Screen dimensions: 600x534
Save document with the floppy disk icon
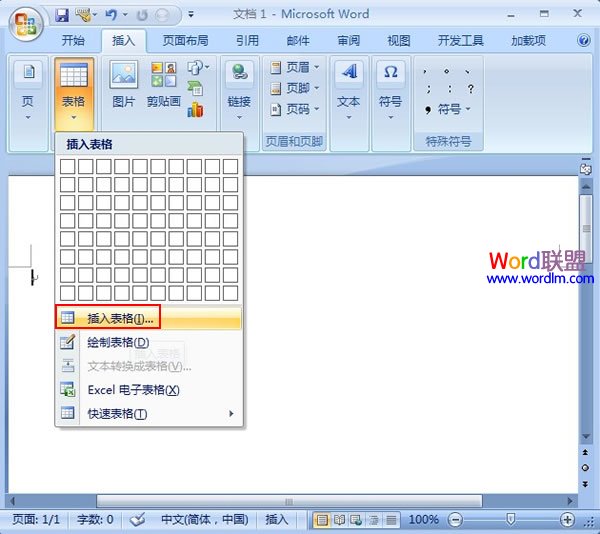62,15
